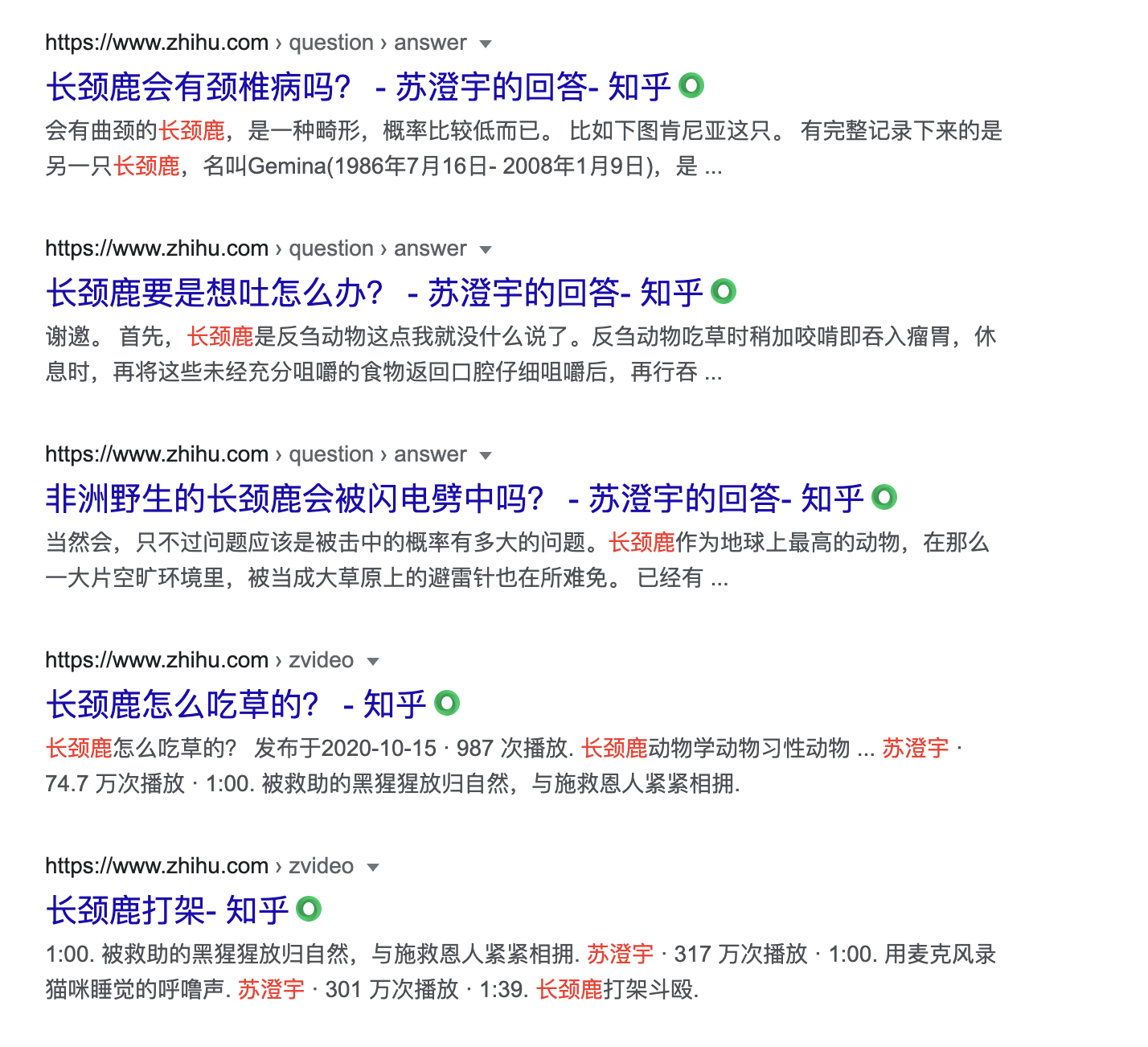Screen dimensions: 1148x1047
Task: Open the 长颈鹿打架 video result link
Action: 166,910
